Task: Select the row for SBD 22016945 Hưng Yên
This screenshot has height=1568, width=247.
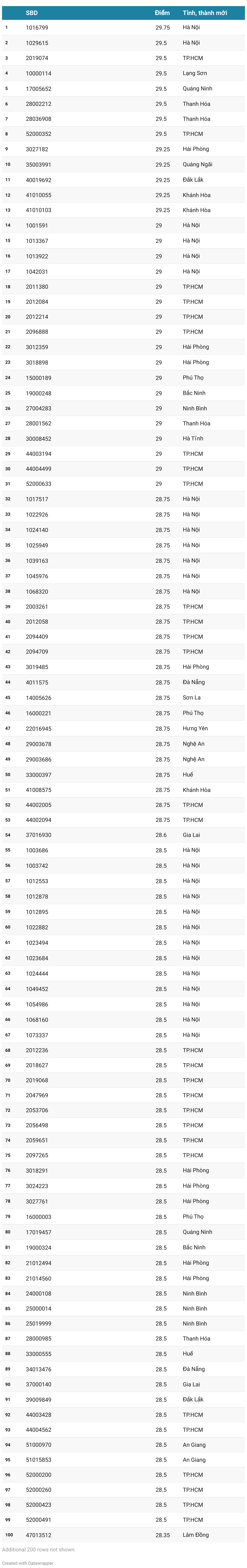Action: 123,728
